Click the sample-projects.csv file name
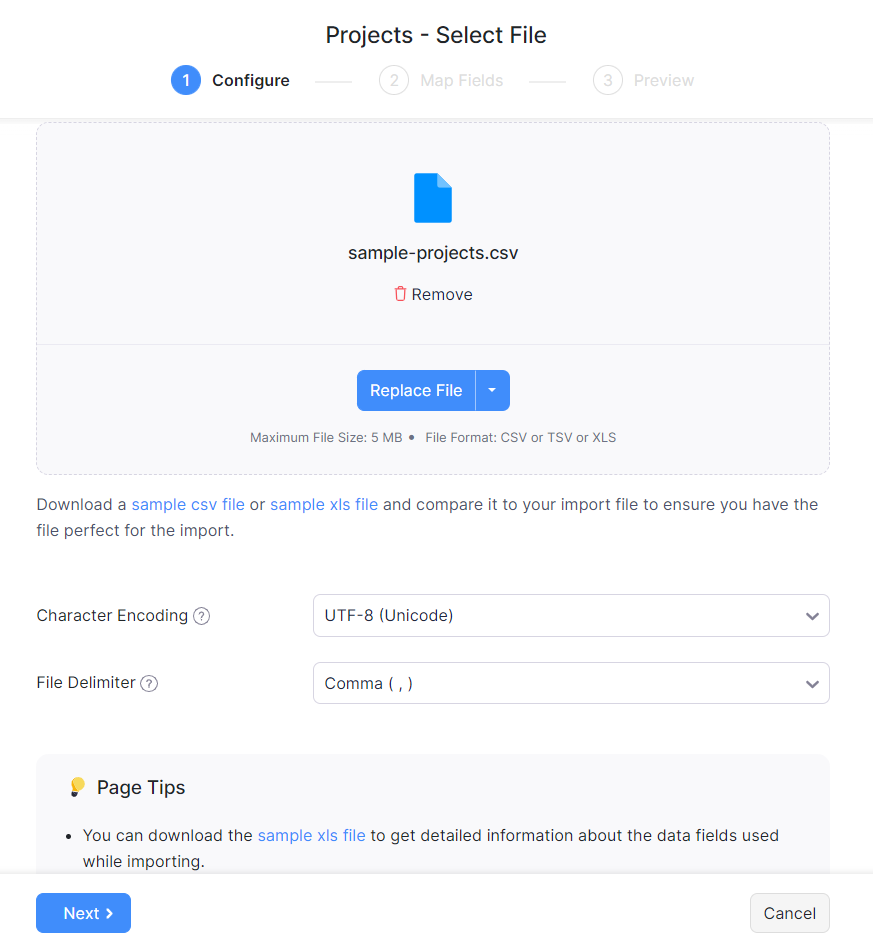The width and height of the screenshot is (873, 945). (x=433, y=253)
